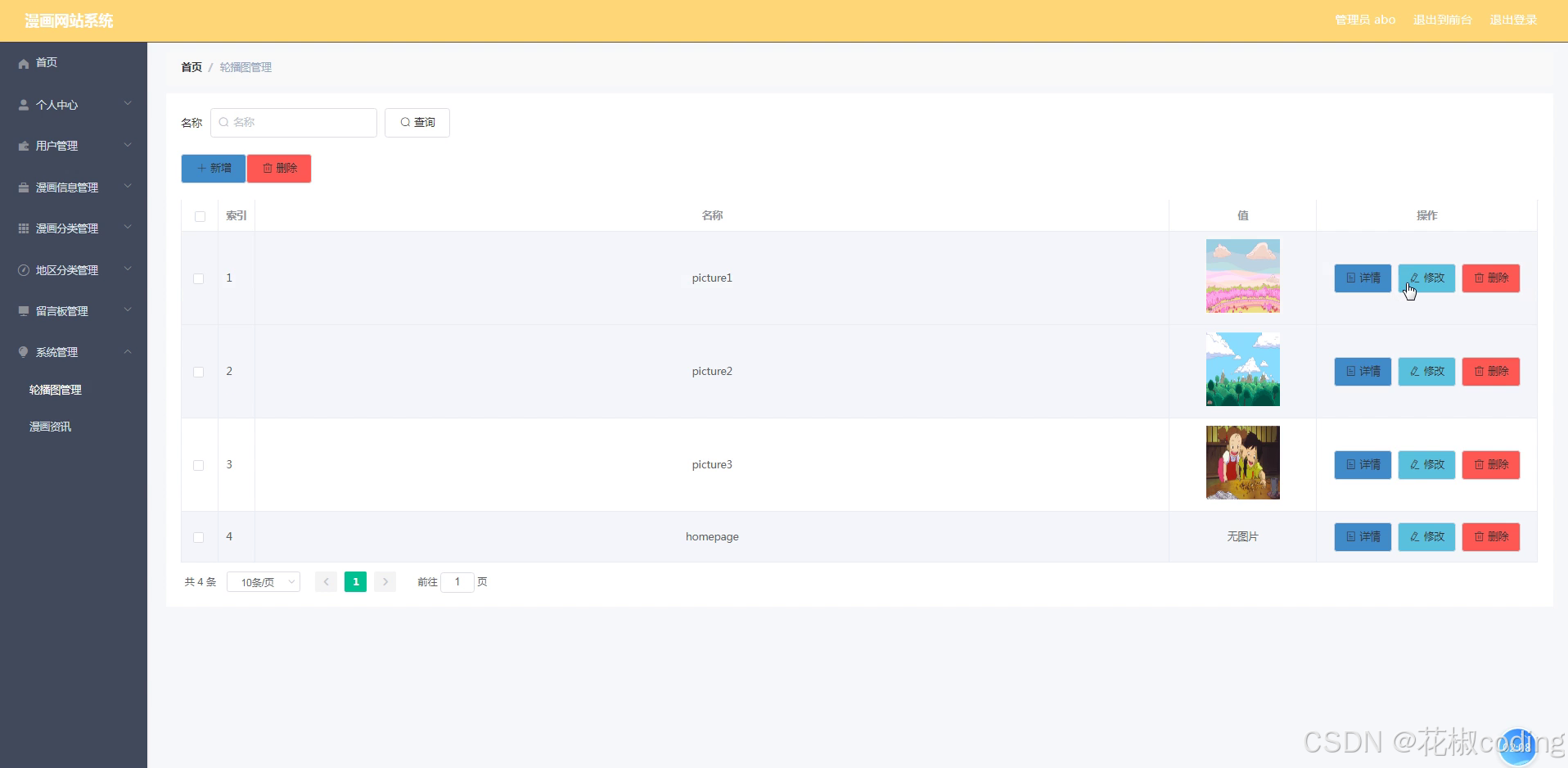Expand the 漫画信息管理 menu chevron

click(128, 187)
